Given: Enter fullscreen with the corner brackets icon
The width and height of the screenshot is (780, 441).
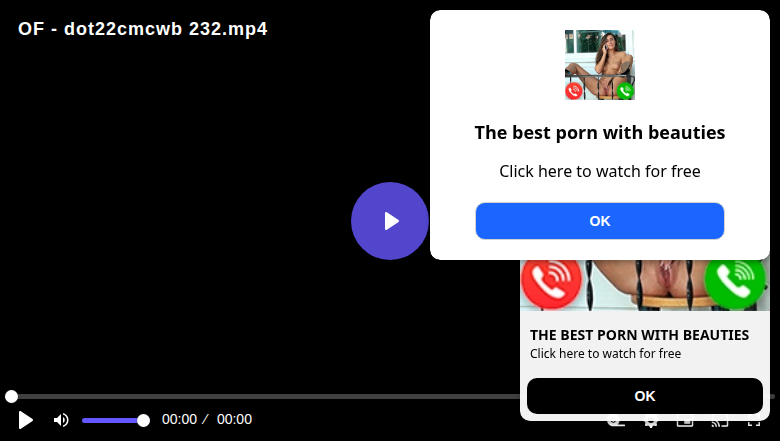Looking at the screenshot, I should point(754,423).
